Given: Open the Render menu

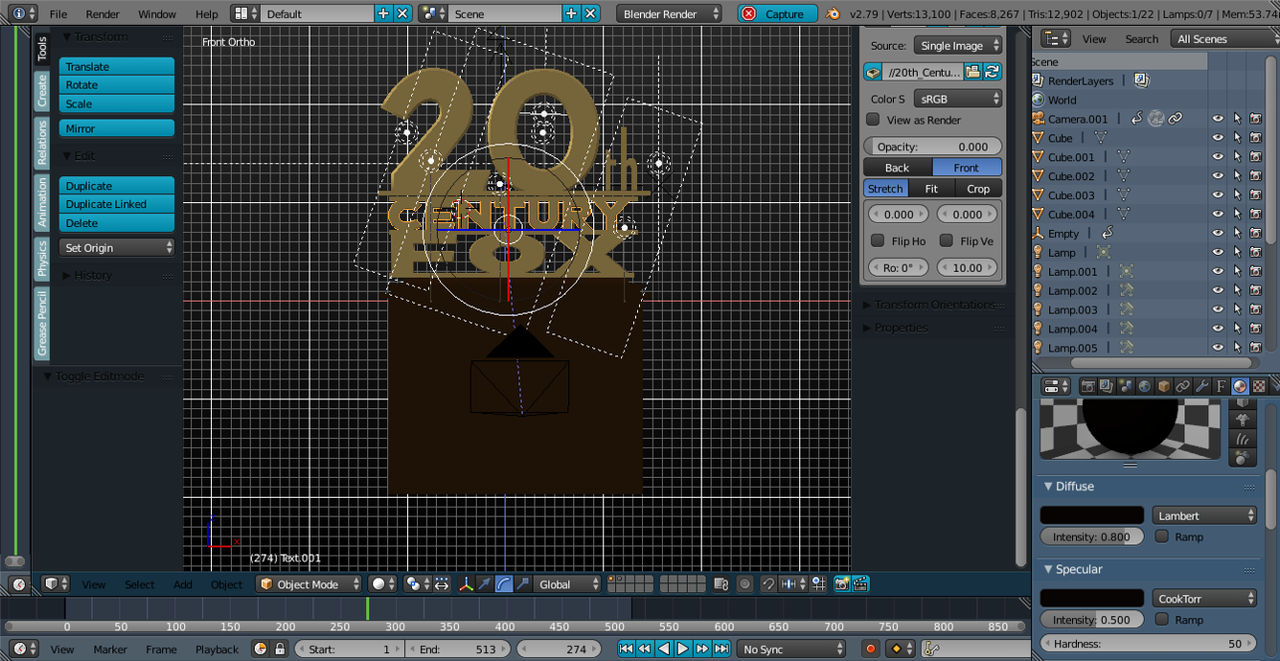Looking at the screenshot, I should (102, 14).
